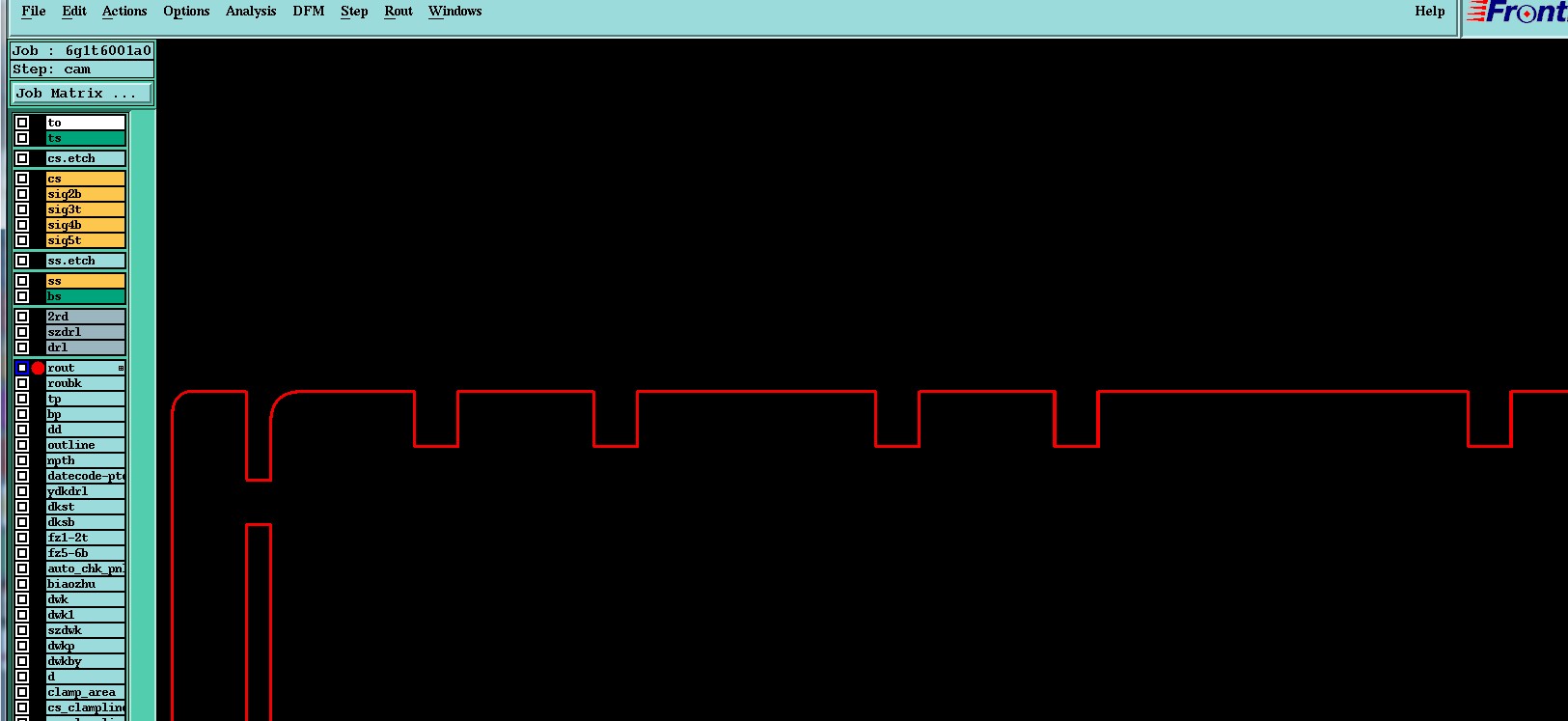Click the Job name field 6g1t6001a0
Screen dimensions: 1568x721
point(82,51)
